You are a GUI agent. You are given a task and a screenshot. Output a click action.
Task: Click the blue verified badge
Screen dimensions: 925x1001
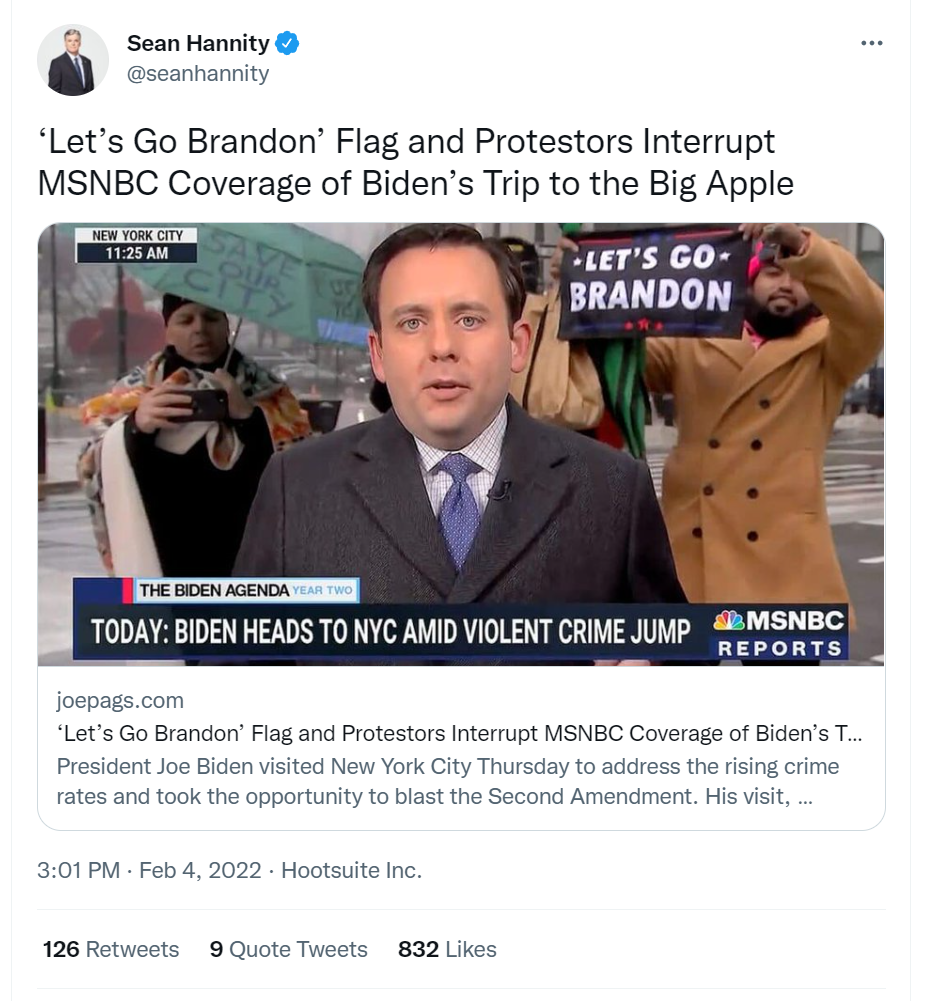288,44
